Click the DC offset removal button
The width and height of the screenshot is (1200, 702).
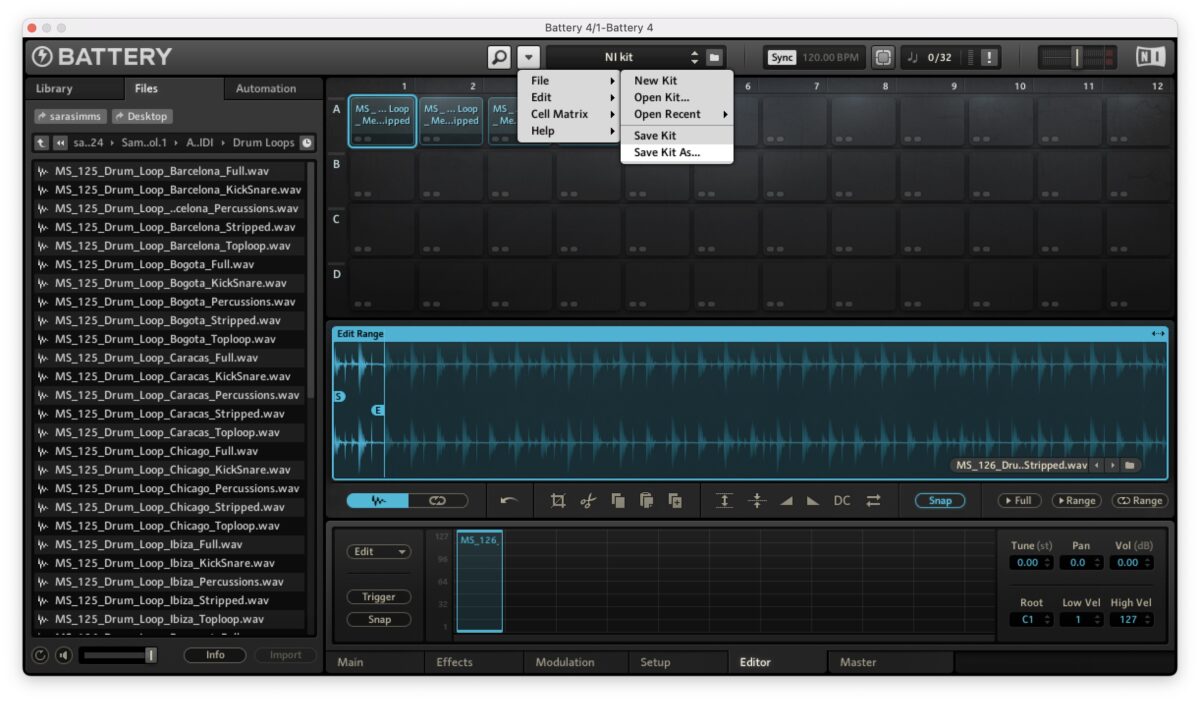pyautogui.click(x=842, y=501)
